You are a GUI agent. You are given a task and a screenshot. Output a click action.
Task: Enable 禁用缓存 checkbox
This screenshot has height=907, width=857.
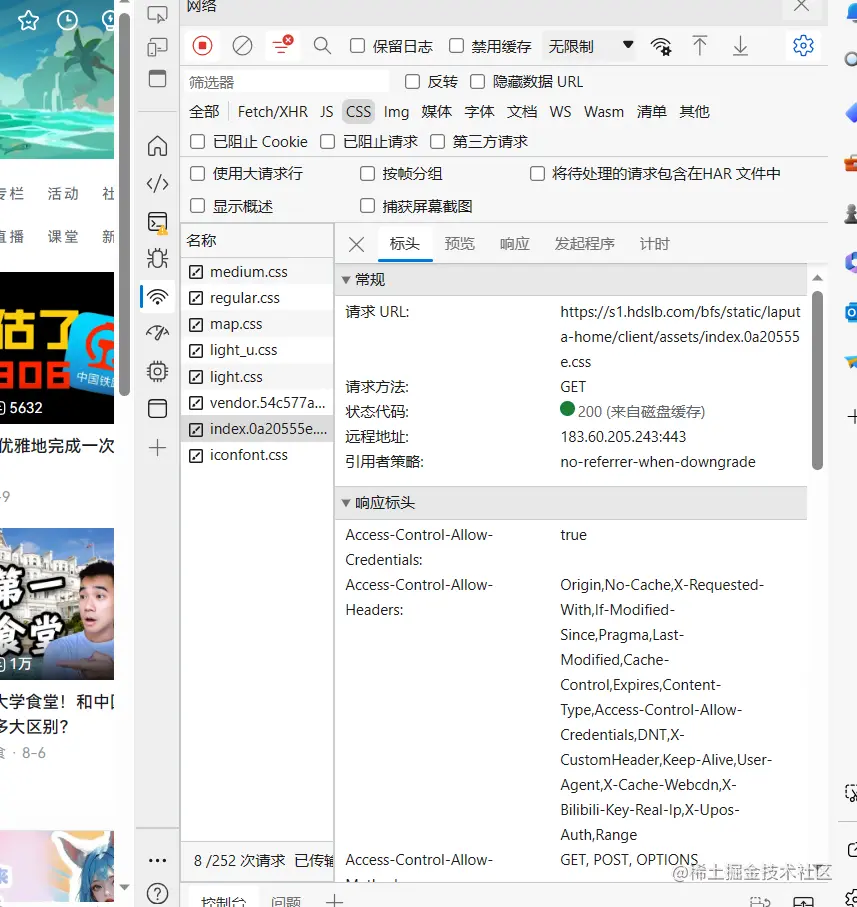456,46
